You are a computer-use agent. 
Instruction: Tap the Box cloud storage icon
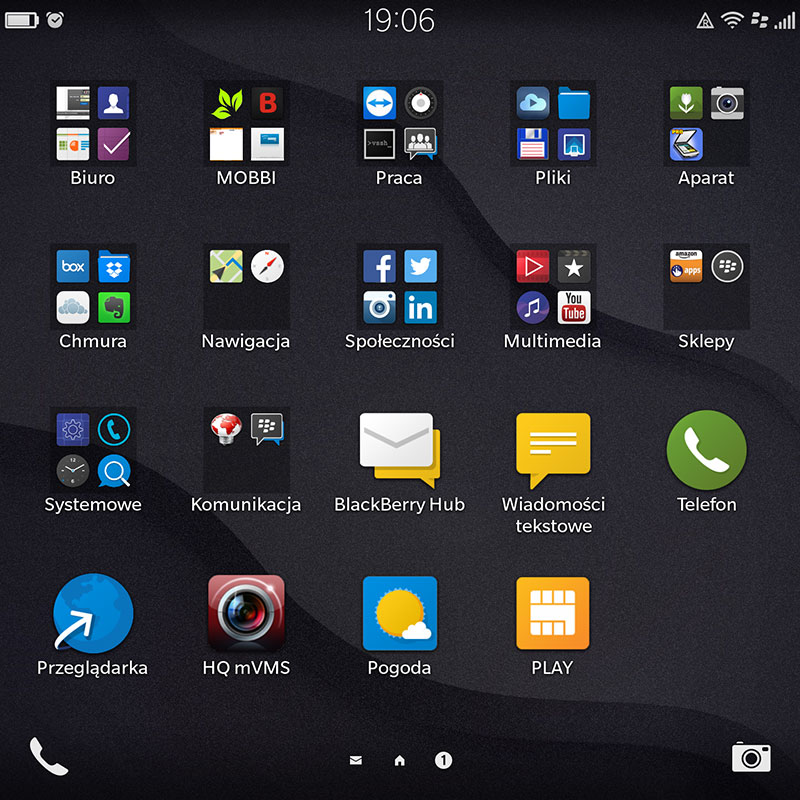[x=72, y=266]
